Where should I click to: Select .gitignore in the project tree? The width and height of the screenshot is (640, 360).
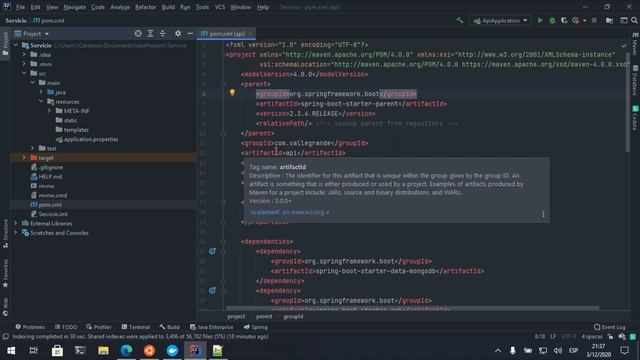51,167
